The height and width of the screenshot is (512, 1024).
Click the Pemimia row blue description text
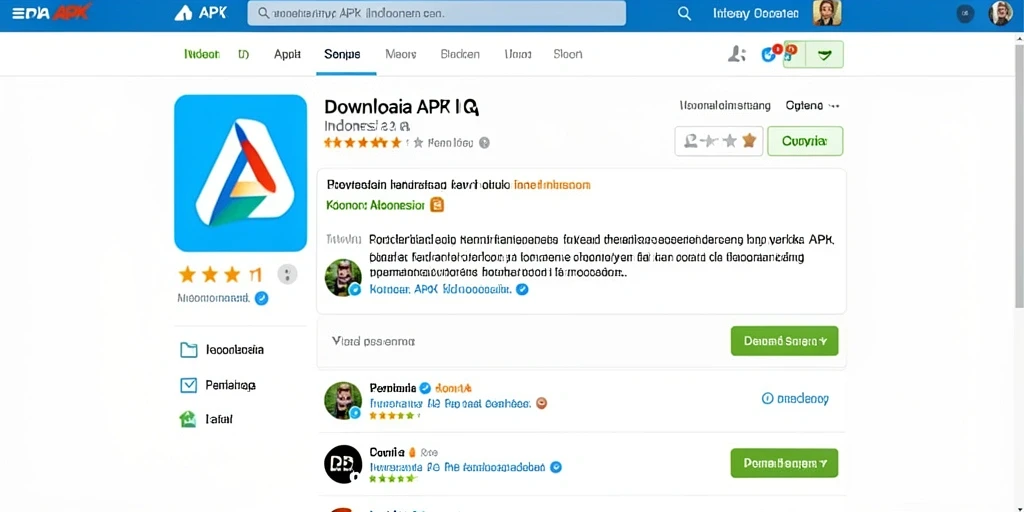tap(450, 404)
